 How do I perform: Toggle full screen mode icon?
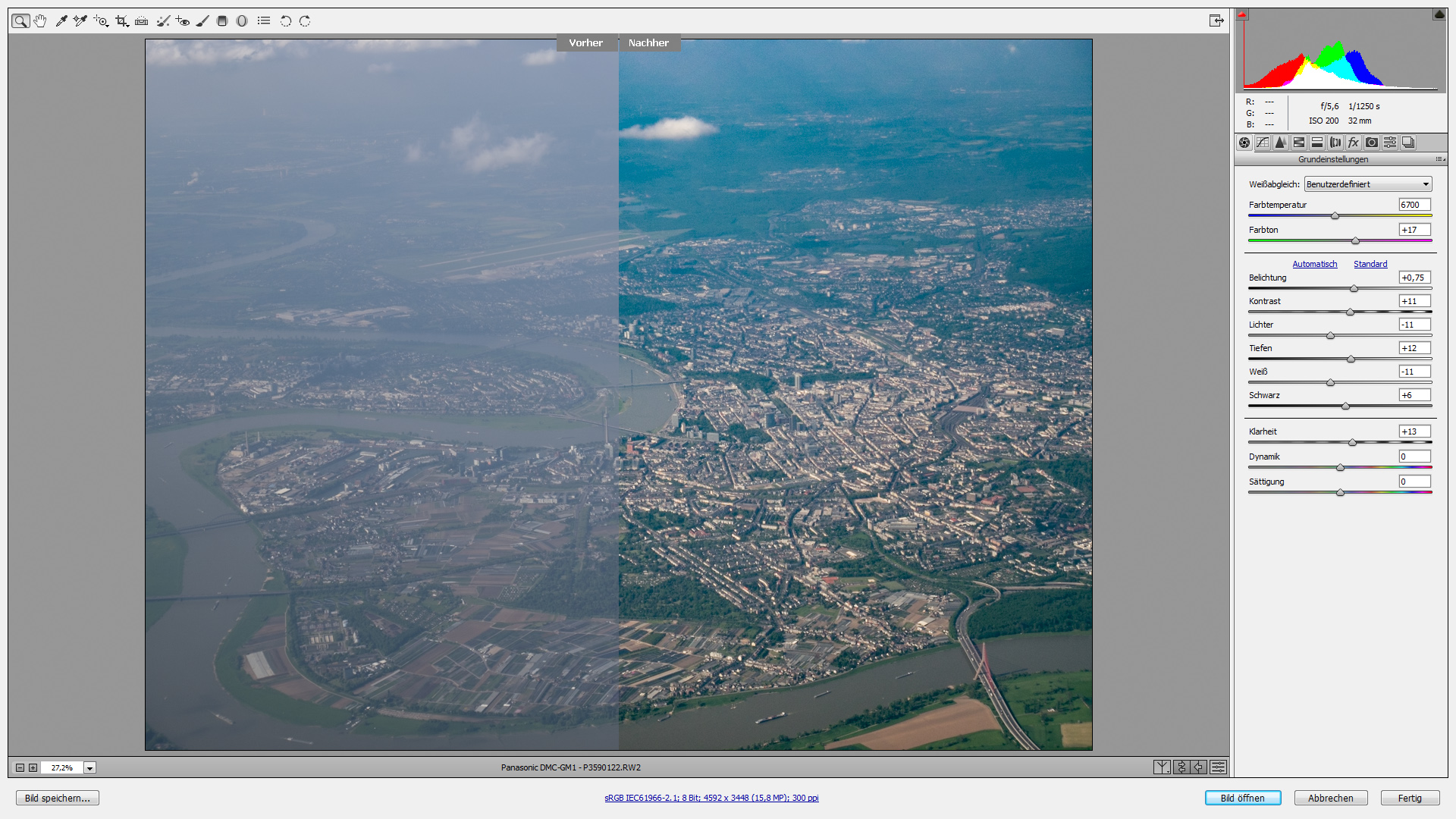[x=1216, y=20]
